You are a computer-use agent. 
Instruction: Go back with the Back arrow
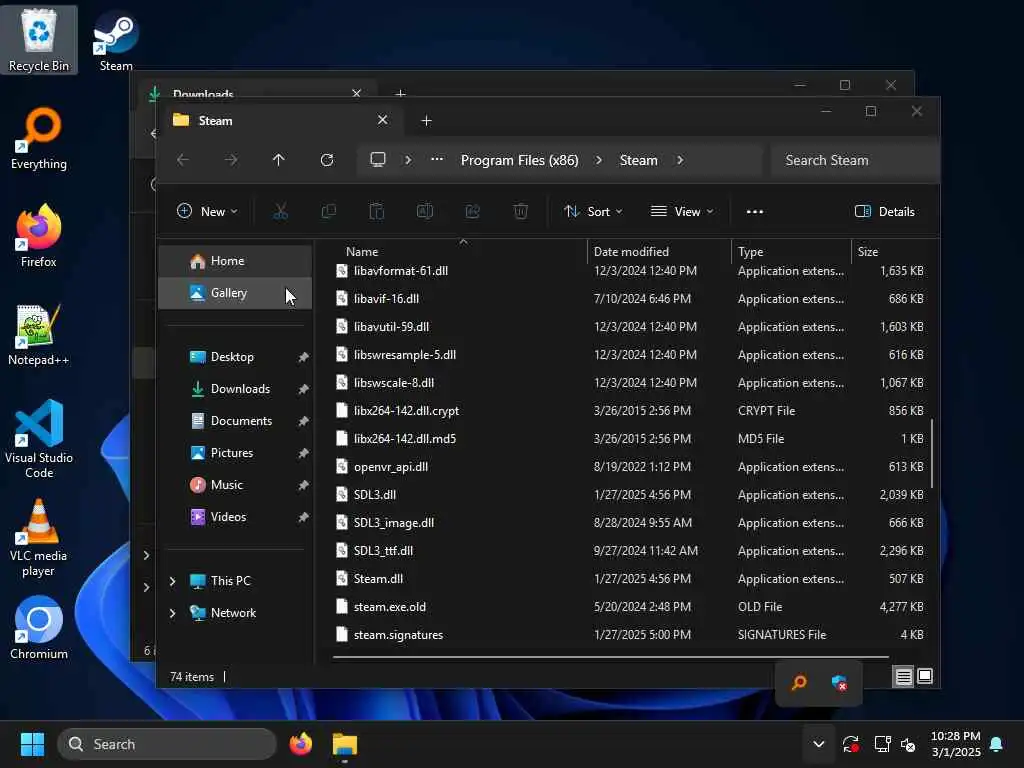point(183,160)
